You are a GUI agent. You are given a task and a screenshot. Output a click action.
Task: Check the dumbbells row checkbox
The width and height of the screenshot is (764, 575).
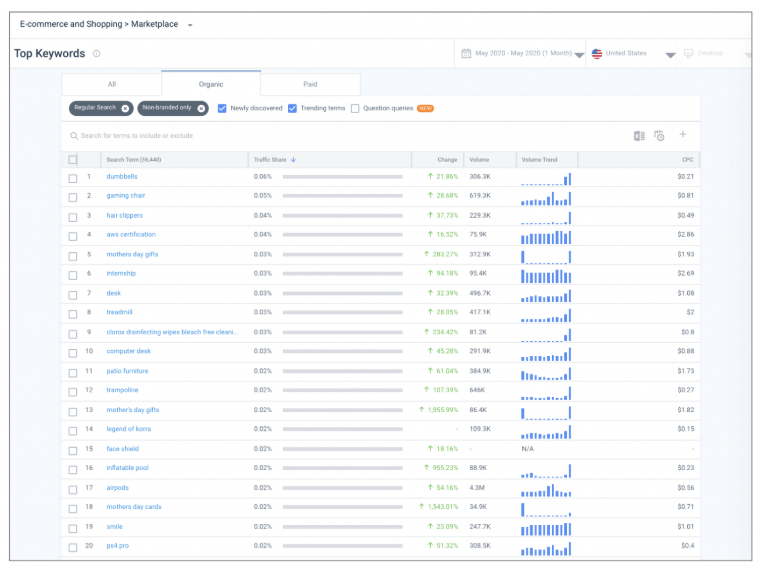pos(73,178)
